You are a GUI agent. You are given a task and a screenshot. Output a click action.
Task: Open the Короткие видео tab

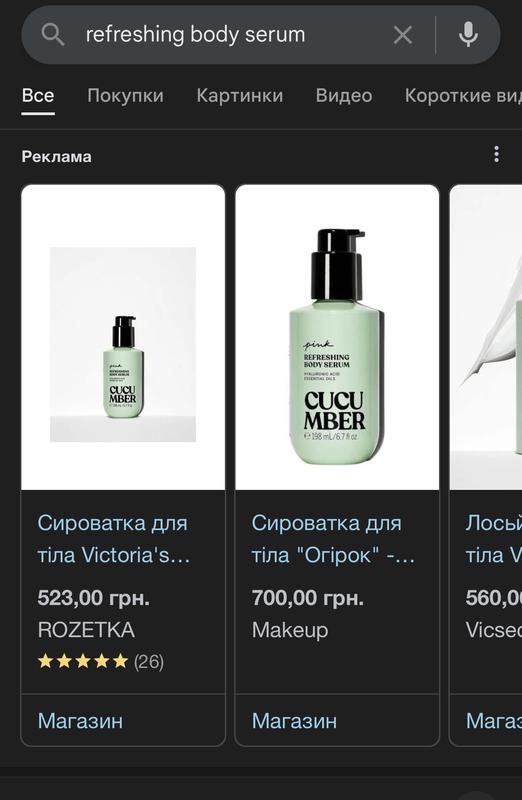click(x=463, y=95)
